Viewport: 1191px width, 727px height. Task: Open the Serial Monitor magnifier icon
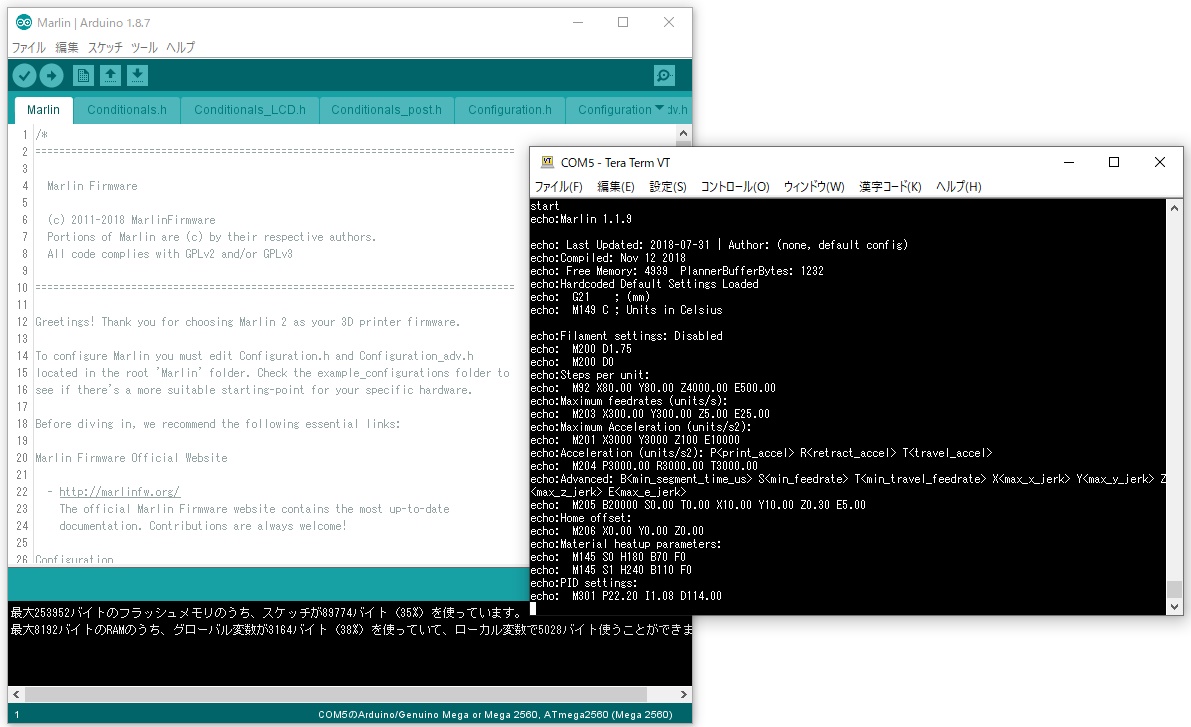(664, 75)
